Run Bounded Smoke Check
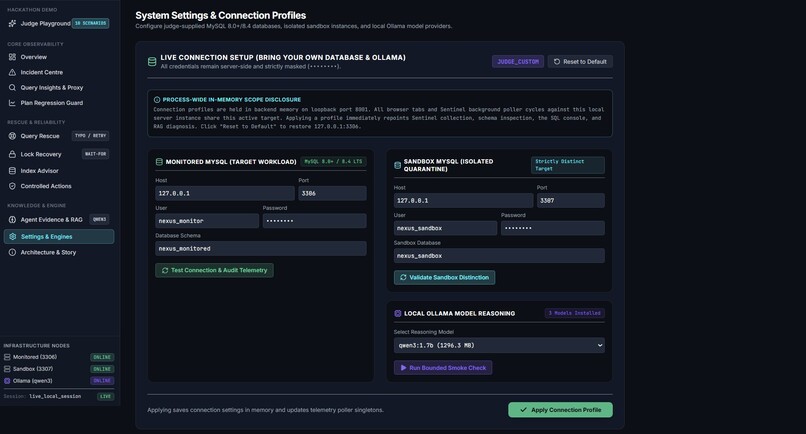Image resolution: width=806 pixels, height=434 pixels. pyautogui.click(x=443, y=368)
